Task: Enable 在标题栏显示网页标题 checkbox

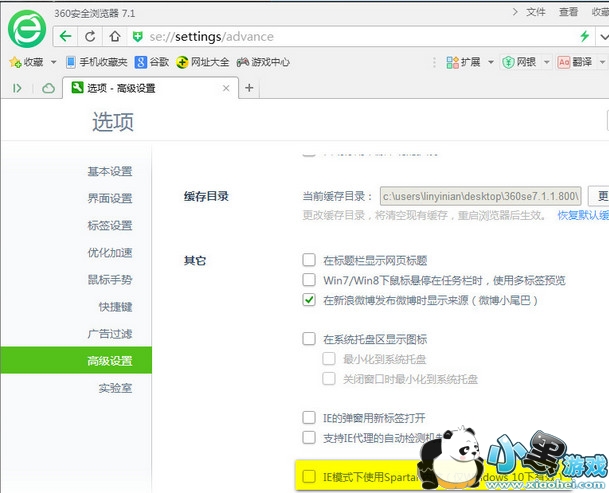Action: click(x=309, y=260)
